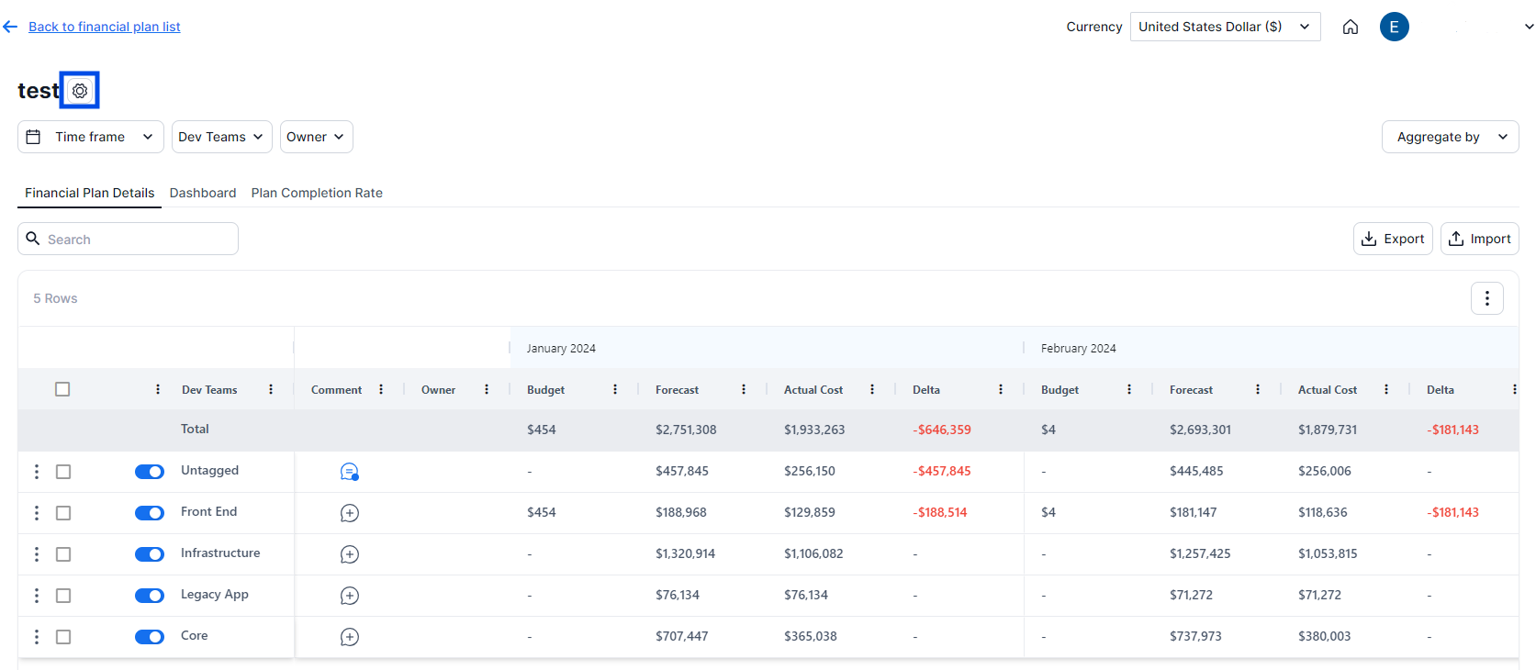Open column menu left of Dev Teams header
The image size is (1536, 670).
(158, 390)
